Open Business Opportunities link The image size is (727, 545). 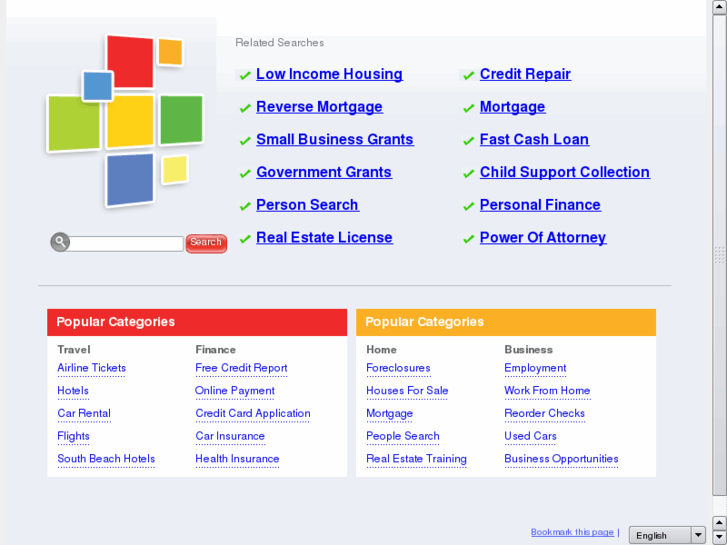(x=561, y=459)
